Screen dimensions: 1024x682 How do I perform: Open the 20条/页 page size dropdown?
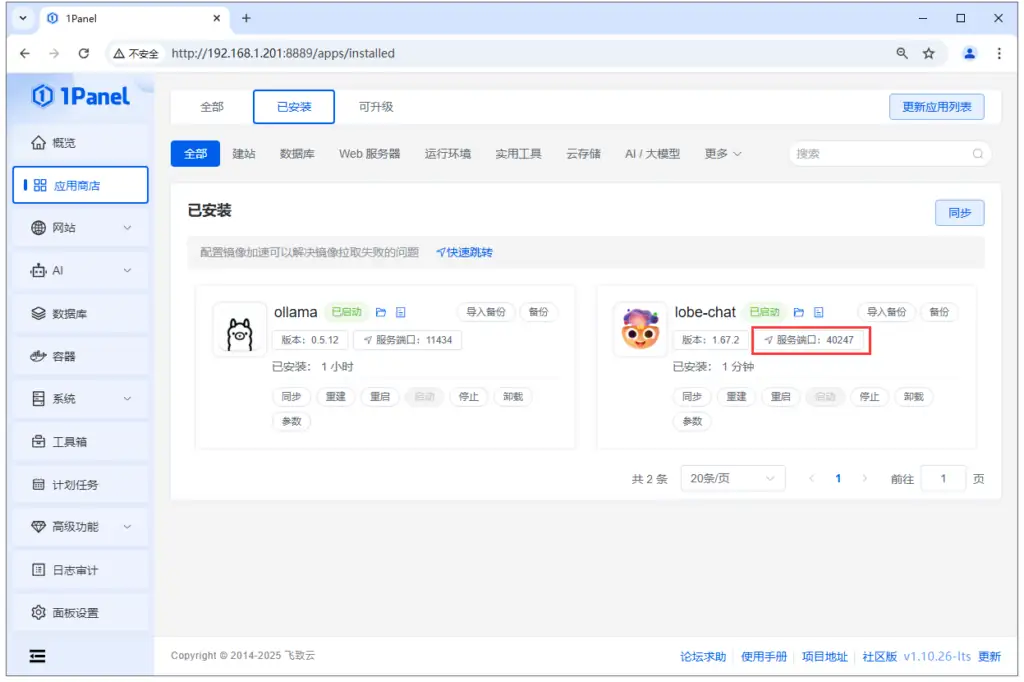tap(732, 478)
